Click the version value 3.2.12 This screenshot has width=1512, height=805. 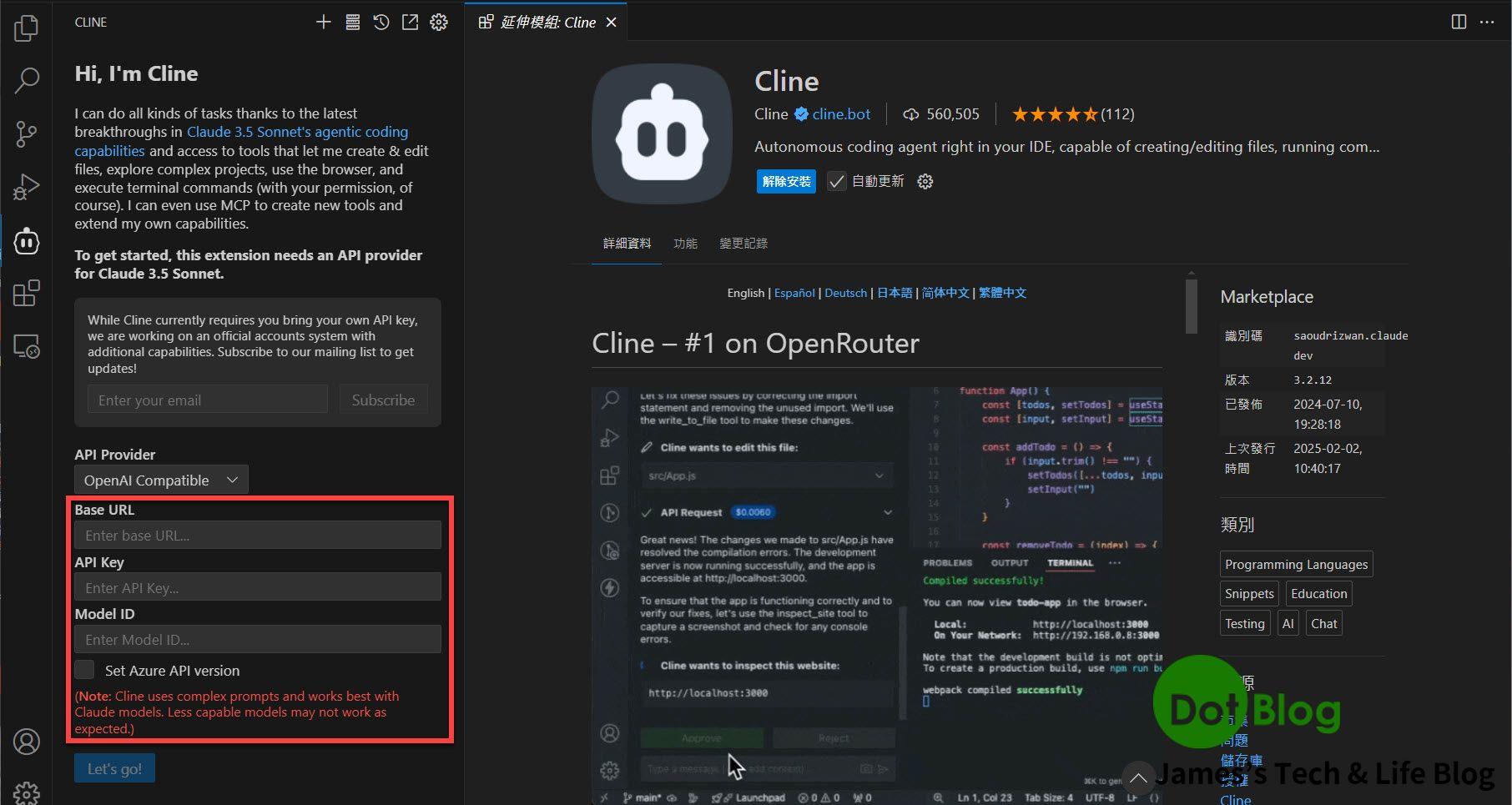1313,380
